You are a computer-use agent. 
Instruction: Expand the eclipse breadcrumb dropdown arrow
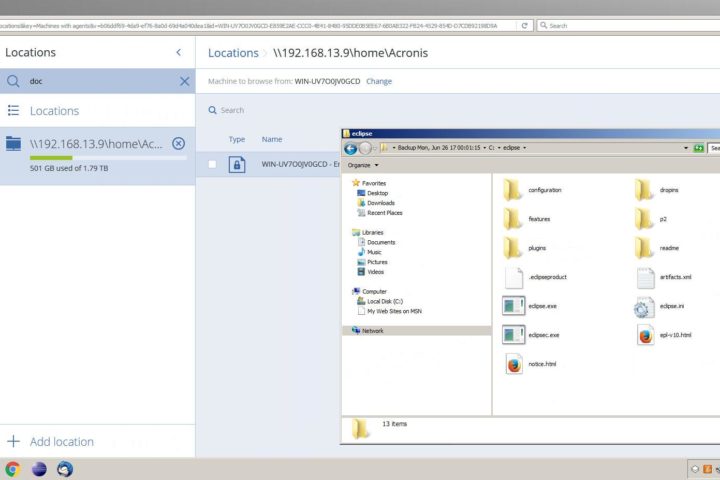coord(524,148)
